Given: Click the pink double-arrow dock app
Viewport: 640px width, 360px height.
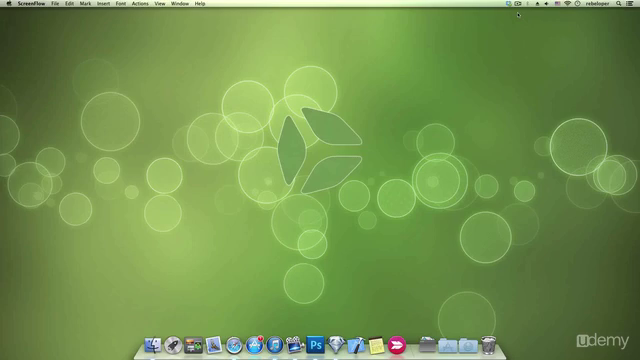Looking at the screenshot, I should pyautogui.click(x=397, y=345).
